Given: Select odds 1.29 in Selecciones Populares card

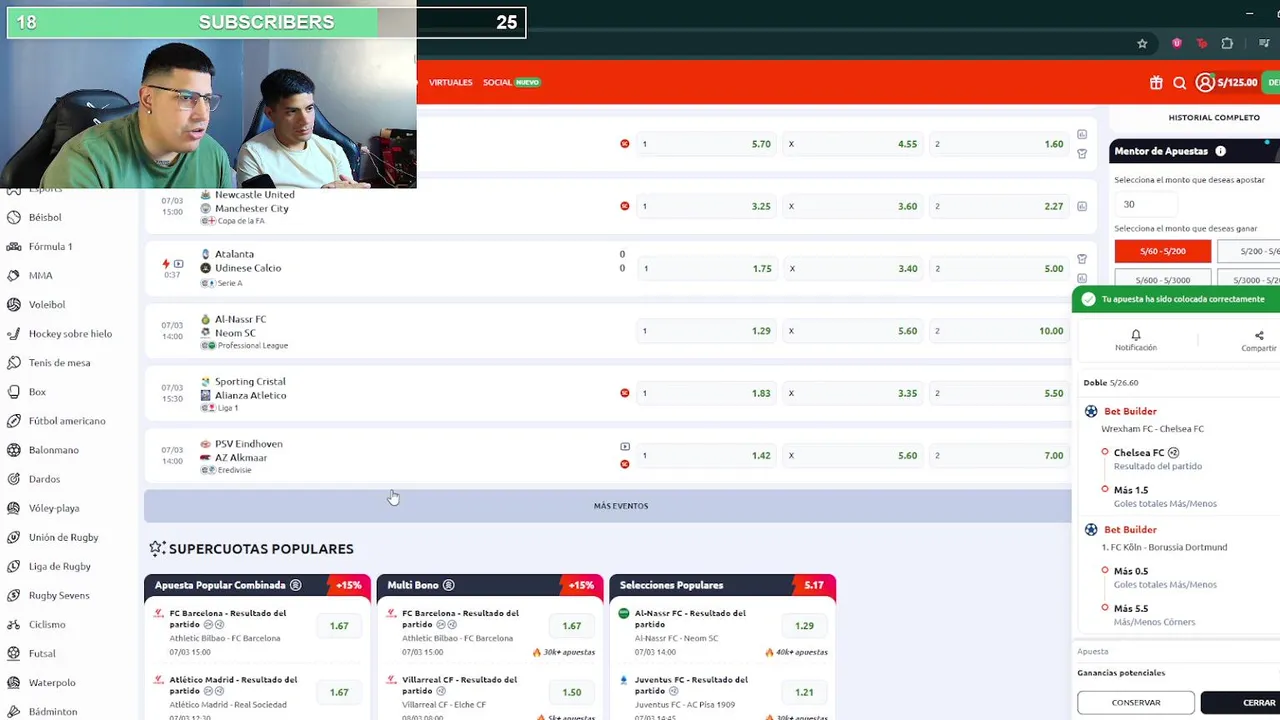Looking at the screenshot, I should [x=804, y=626].
